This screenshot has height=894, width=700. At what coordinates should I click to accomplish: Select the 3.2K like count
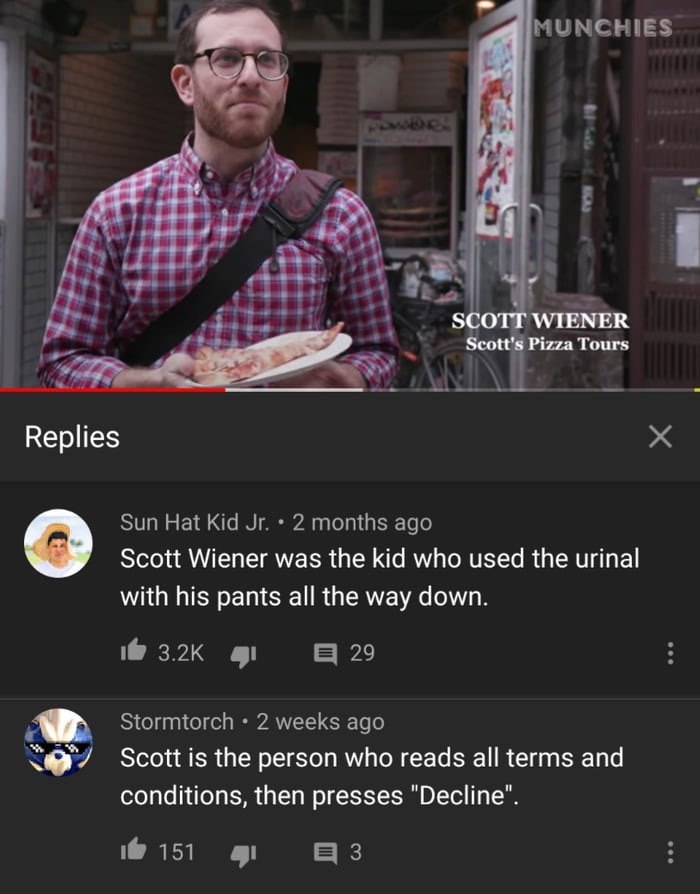click(181, 653)
